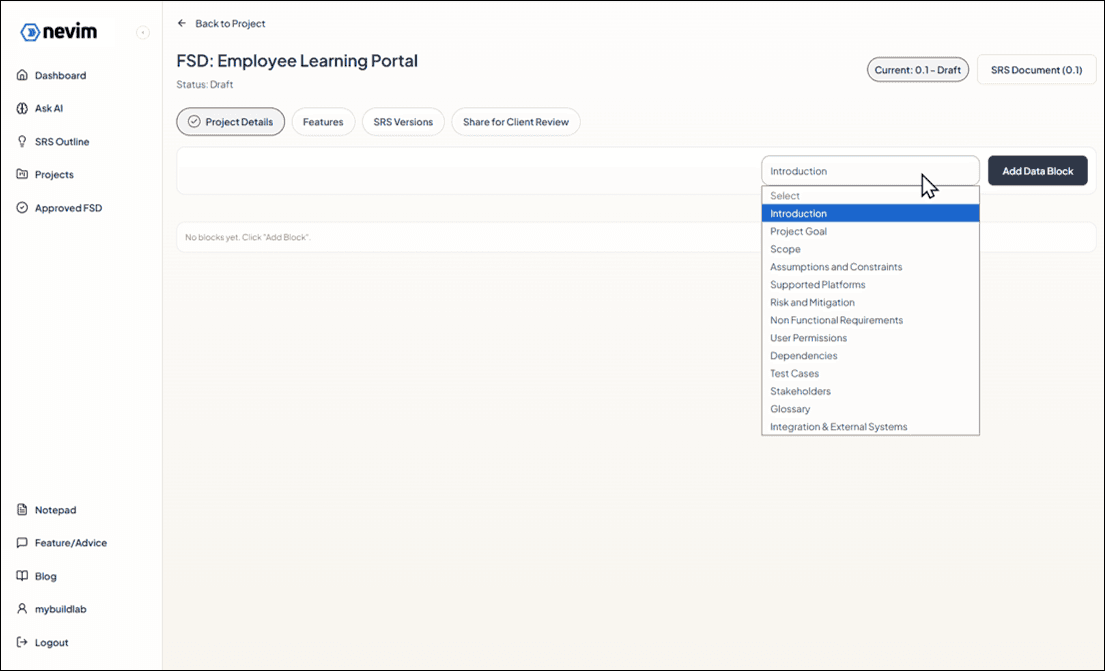Select Scope from the data block dropdown
The width and height of the screenshot is (1105, 671).
pyautogui.click(x=786, y=248)
